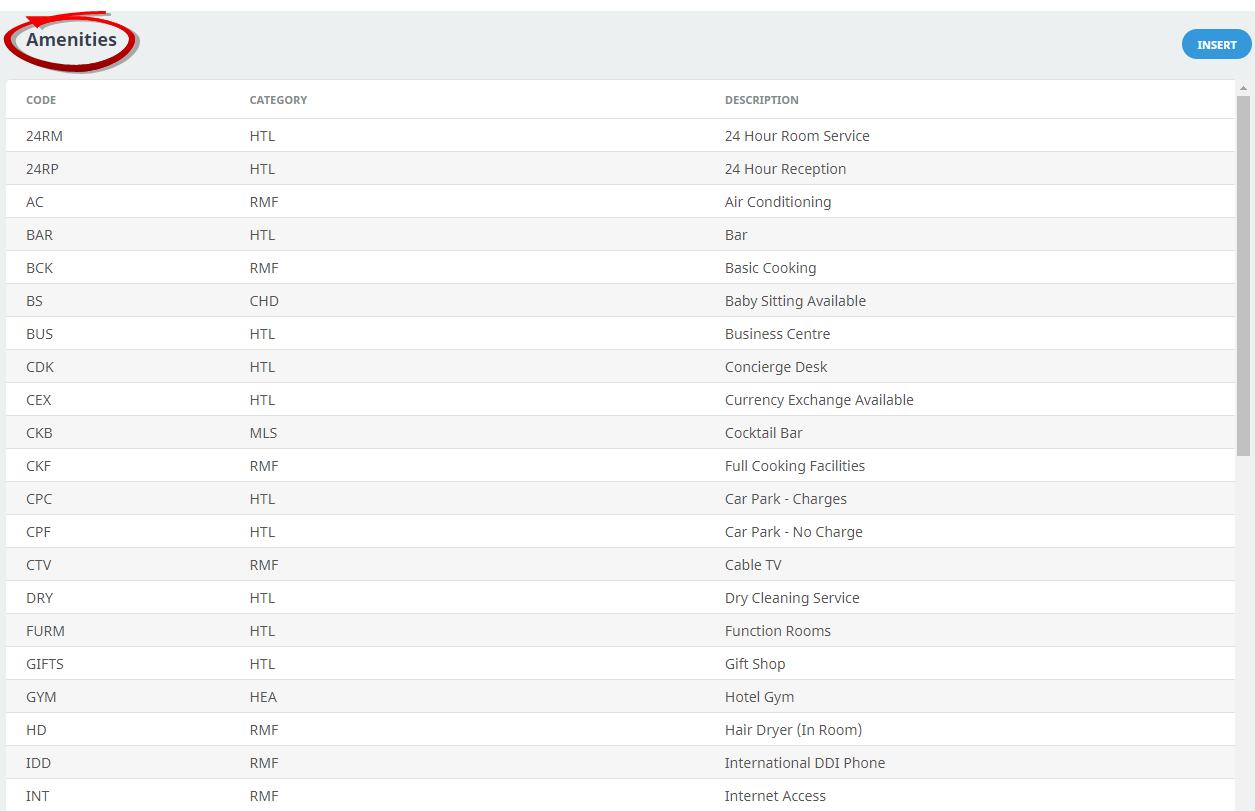Viewport: 1255px width, 811px height.
Task: Select the Internet Access row
Action: [775, 796]
